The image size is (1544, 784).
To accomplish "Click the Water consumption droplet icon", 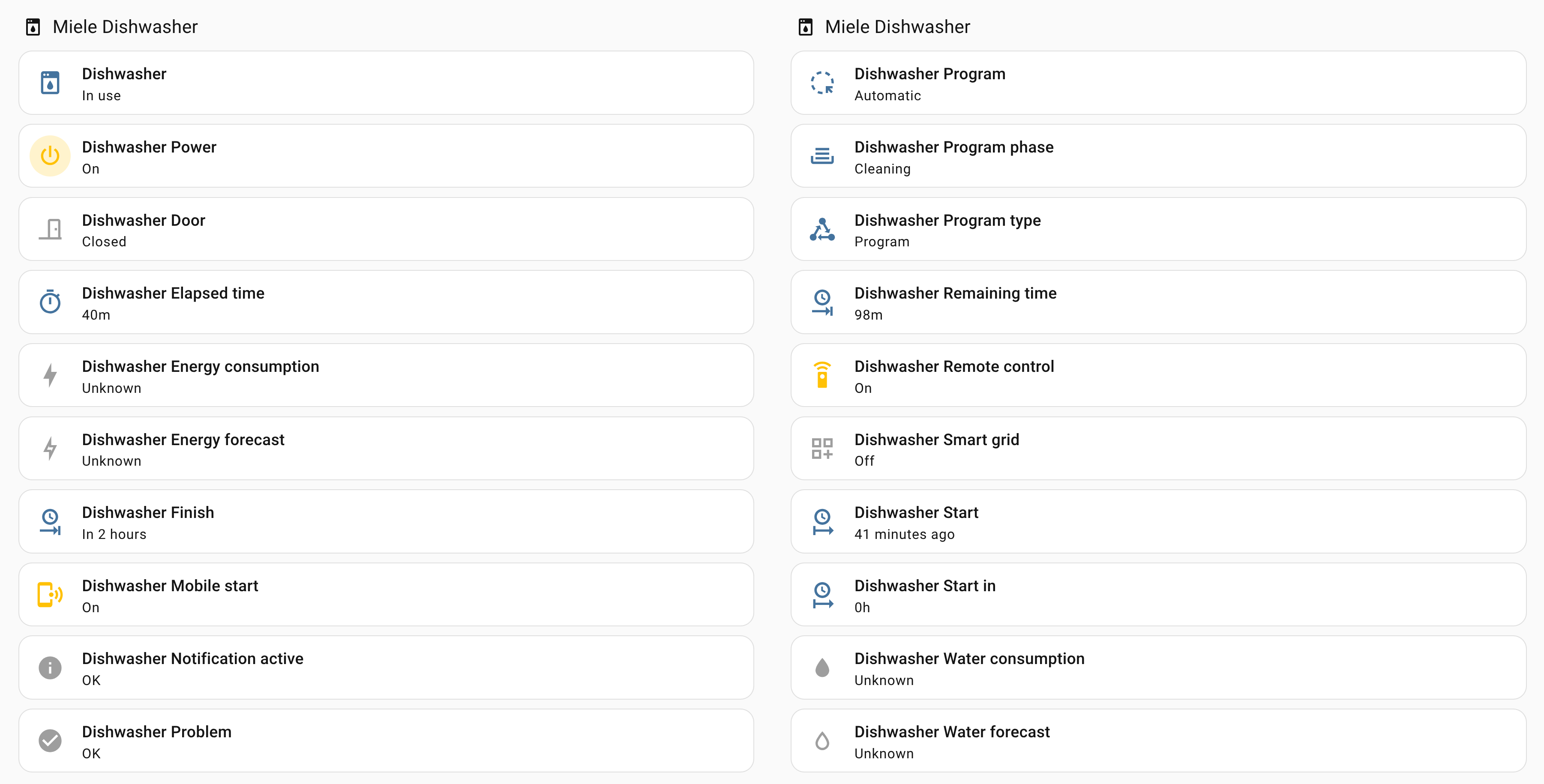I will (x=822, y=668).
